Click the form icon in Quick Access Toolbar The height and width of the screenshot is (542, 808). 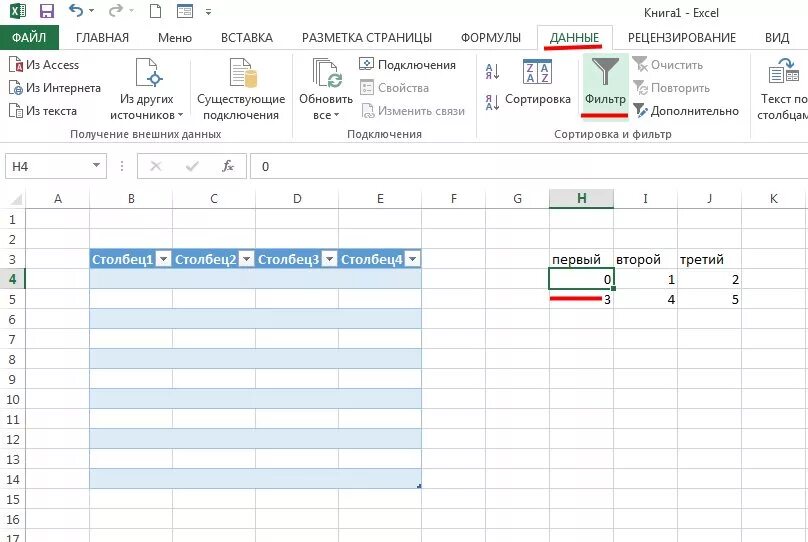tap(184, 11)
